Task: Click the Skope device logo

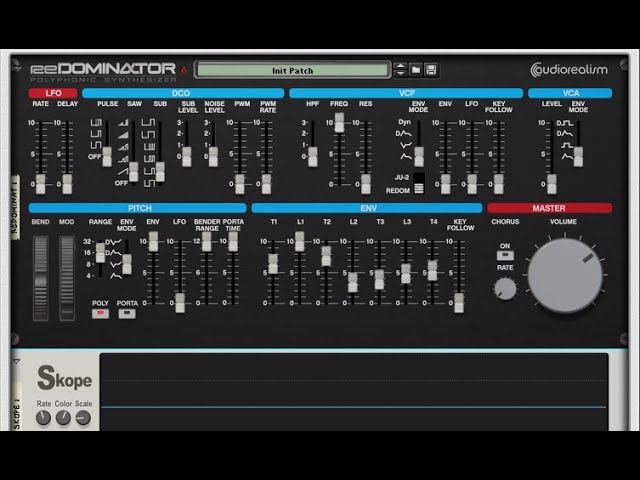Action: point(64,379)
